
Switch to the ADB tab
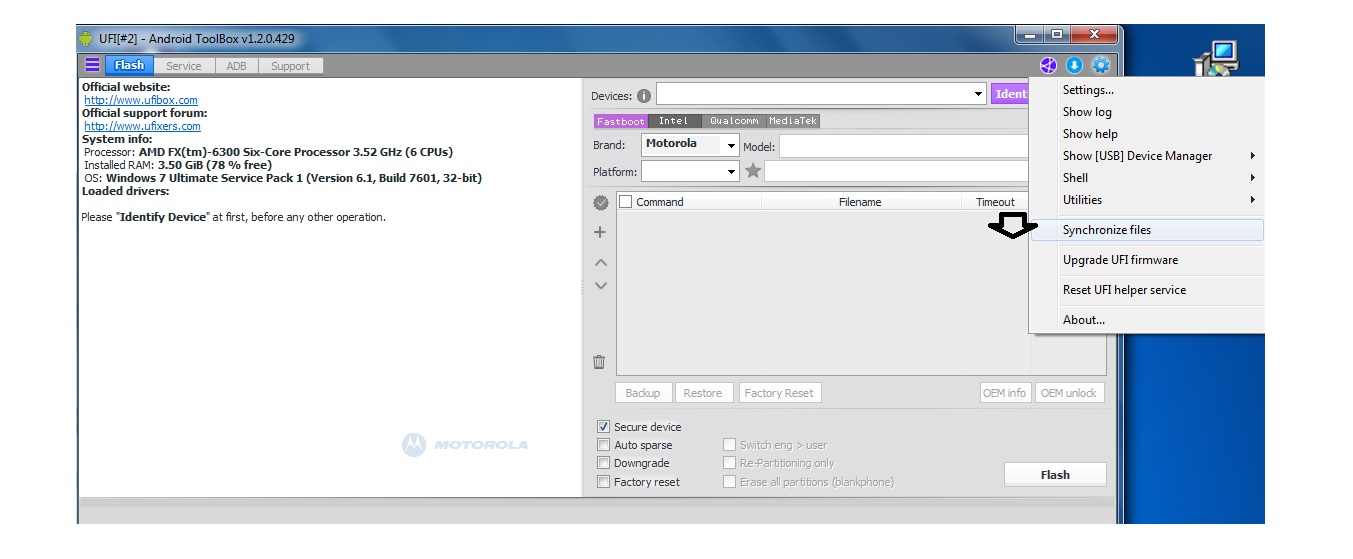tap(236, 66)
